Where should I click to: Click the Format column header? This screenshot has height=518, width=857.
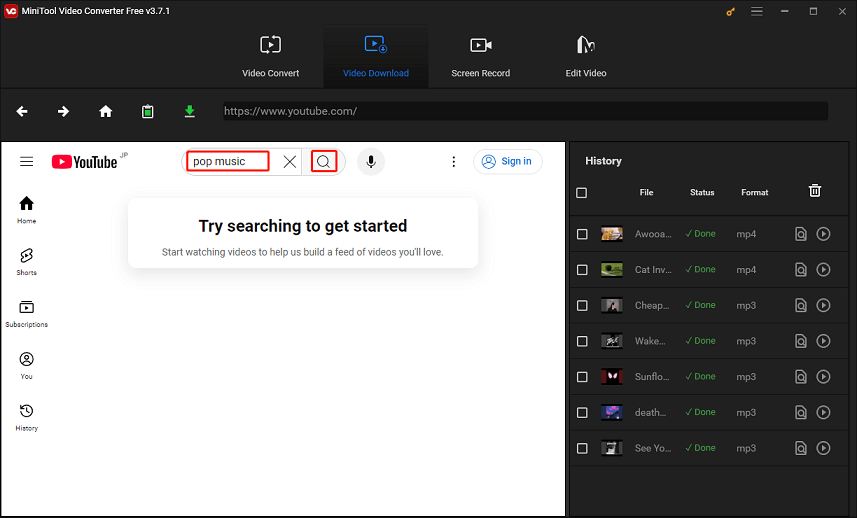(x=755, y=192)
